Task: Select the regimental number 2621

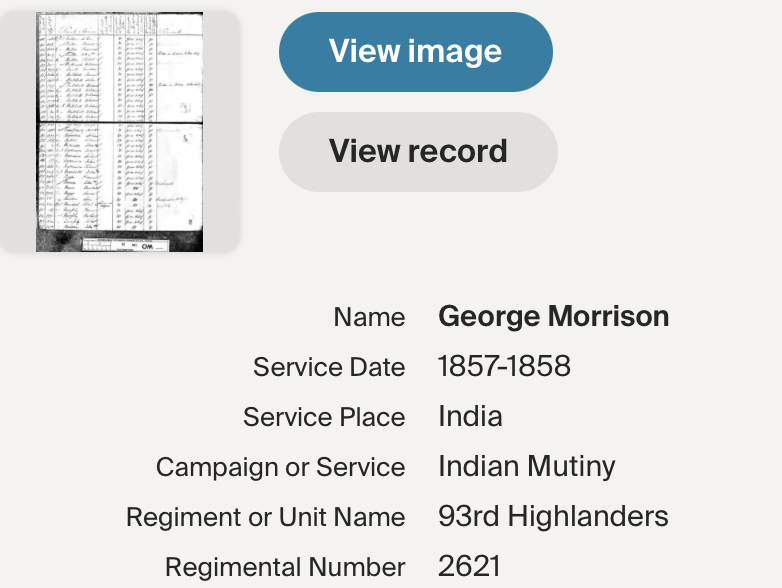Action: click(x=469, y=567)
